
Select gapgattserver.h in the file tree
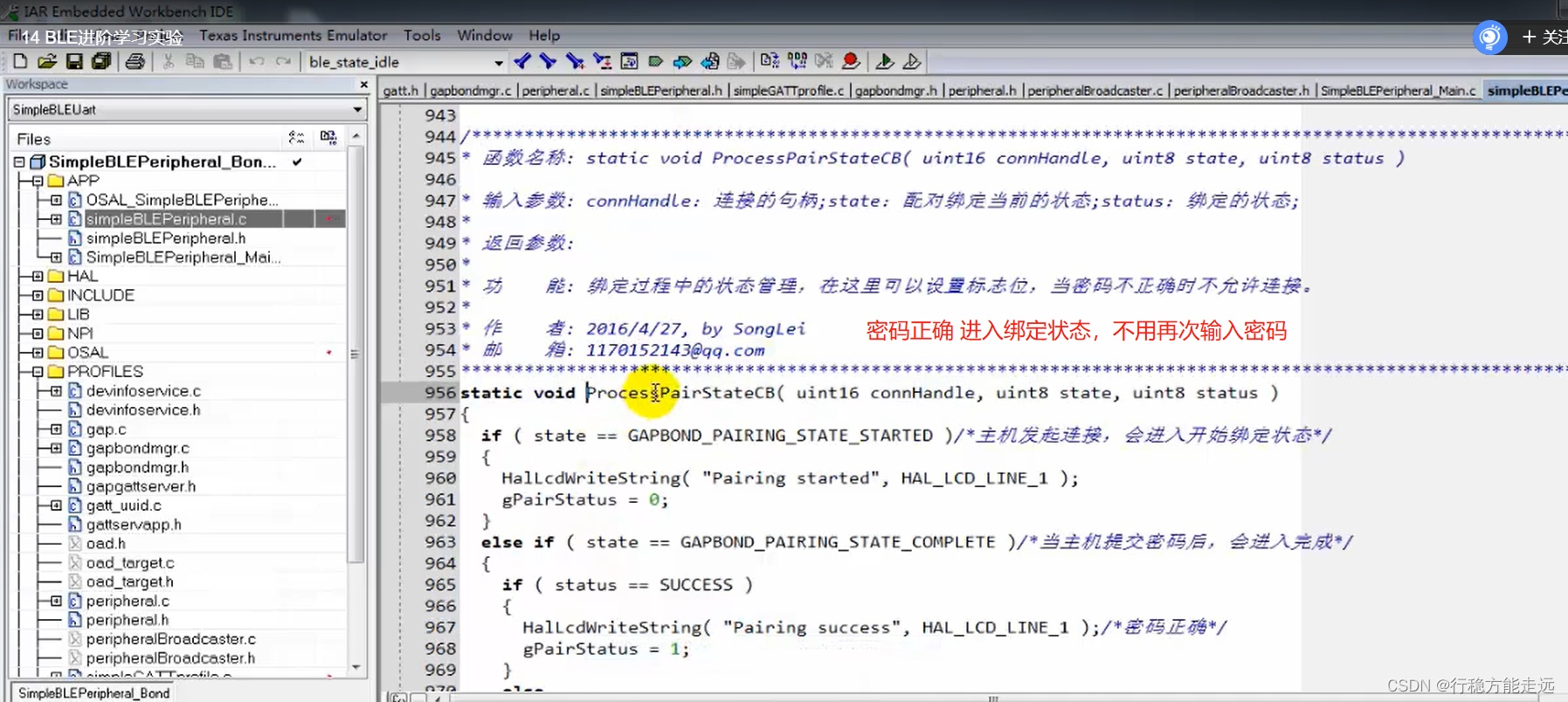141,486
